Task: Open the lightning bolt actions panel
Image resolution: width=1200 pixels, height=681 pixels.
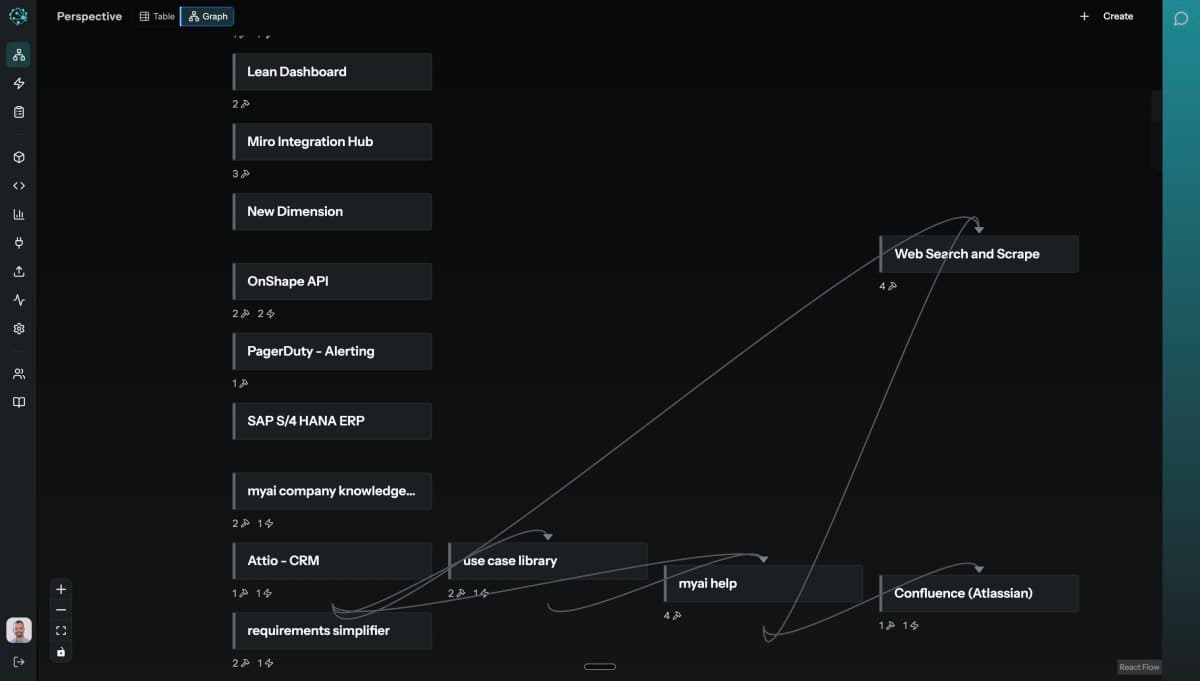Action: (x=18, y=84)
